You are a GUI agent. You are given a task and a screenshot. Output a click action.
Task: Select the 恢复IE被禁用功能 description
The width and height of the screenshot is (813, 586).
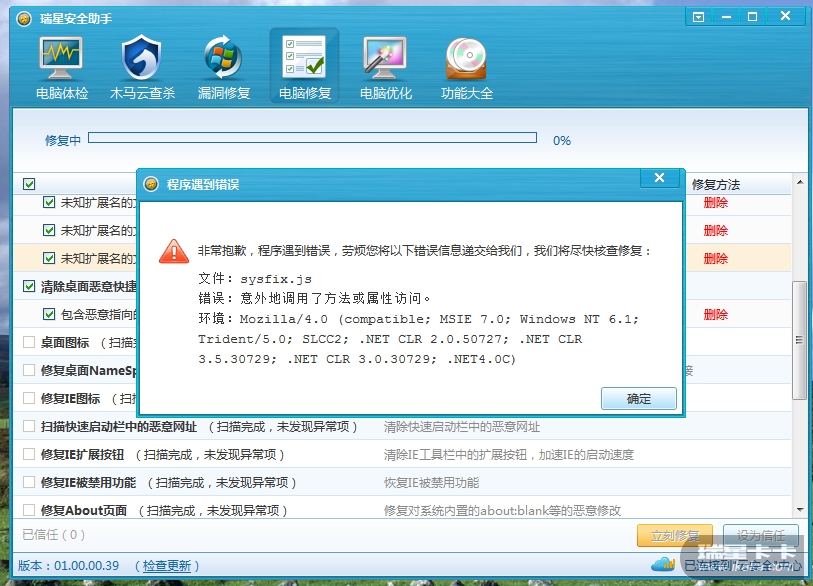pyautogui.click(x=431, y=483)
